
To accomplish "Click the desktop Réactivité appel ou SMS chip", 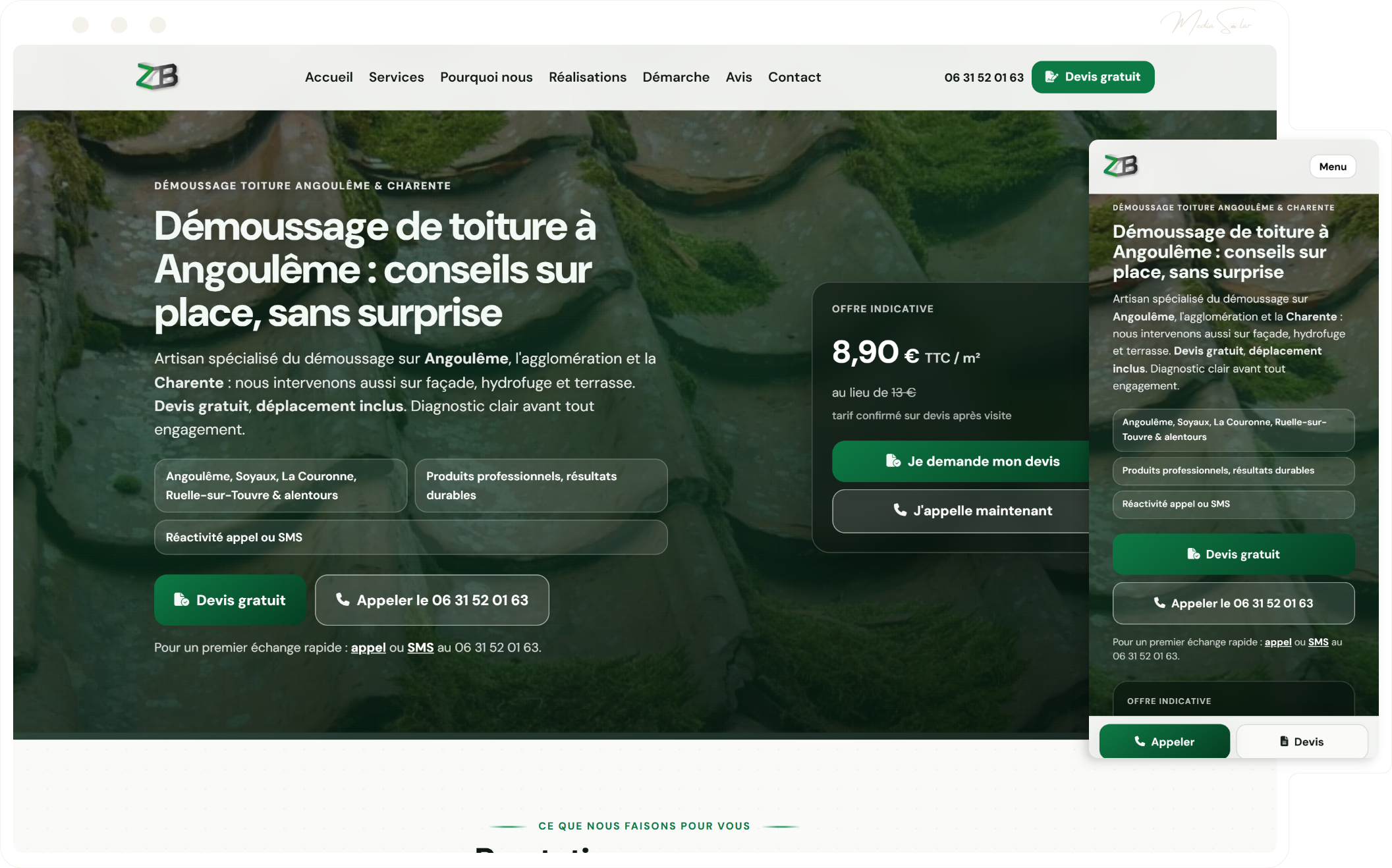I will [x=411, y=537].
